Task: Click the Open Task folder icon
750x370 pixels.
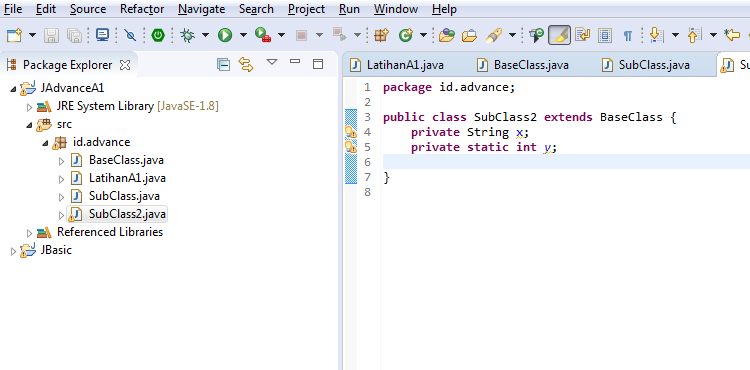Action: 470,35
